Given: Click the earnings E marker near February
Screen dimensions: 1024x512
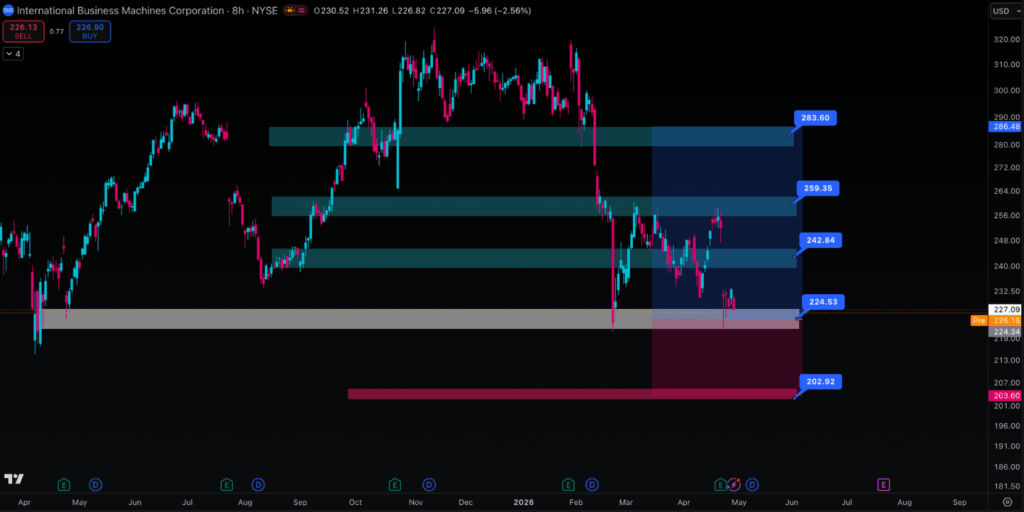Looking at the screenshot, I should 568,485.
